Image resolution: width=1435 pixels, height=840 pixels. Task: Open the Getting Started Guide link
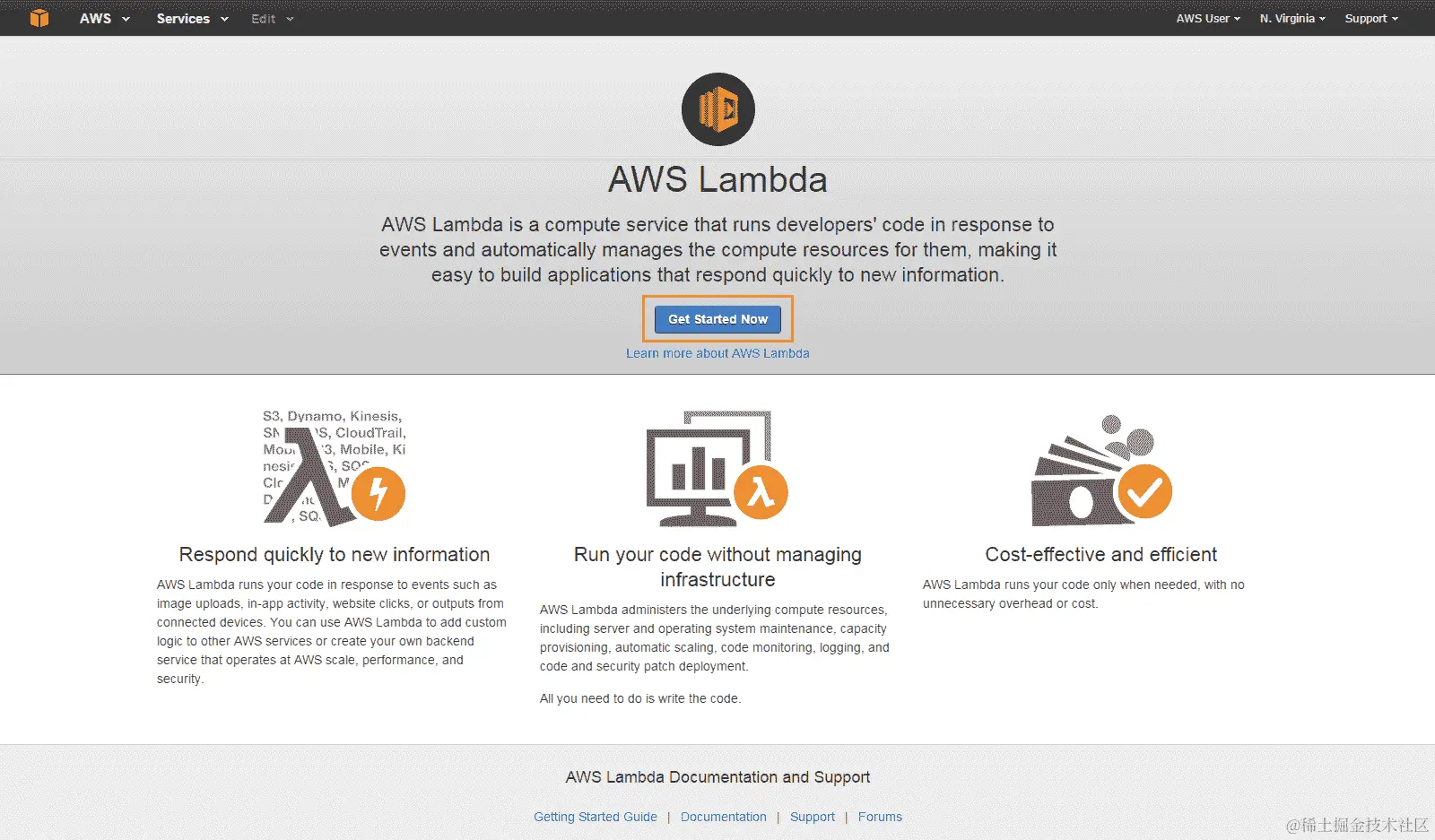click(596, 817)
